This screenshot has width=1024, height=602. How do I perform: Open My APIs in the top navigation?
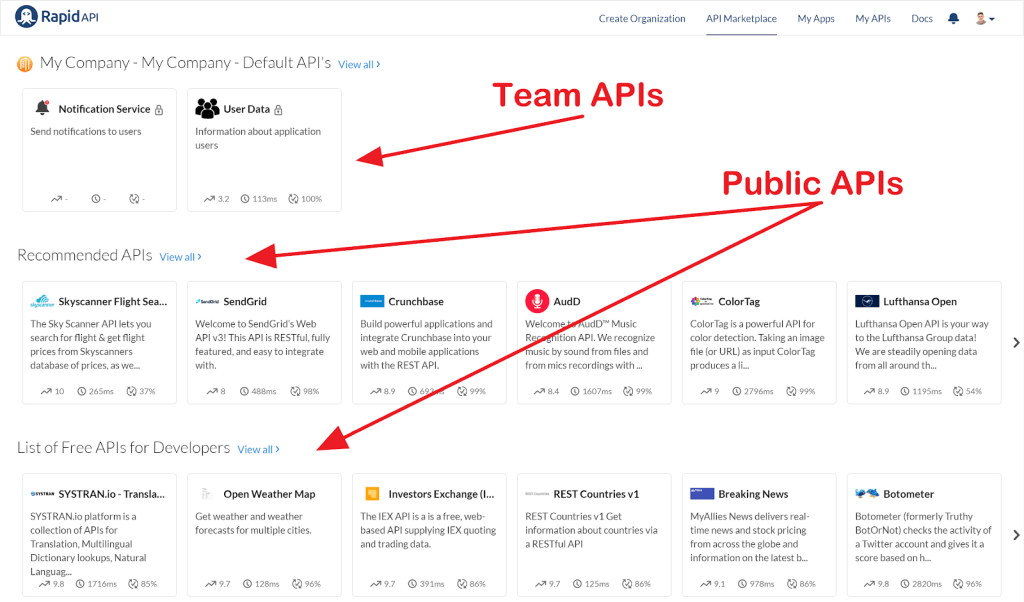point(873,18)
